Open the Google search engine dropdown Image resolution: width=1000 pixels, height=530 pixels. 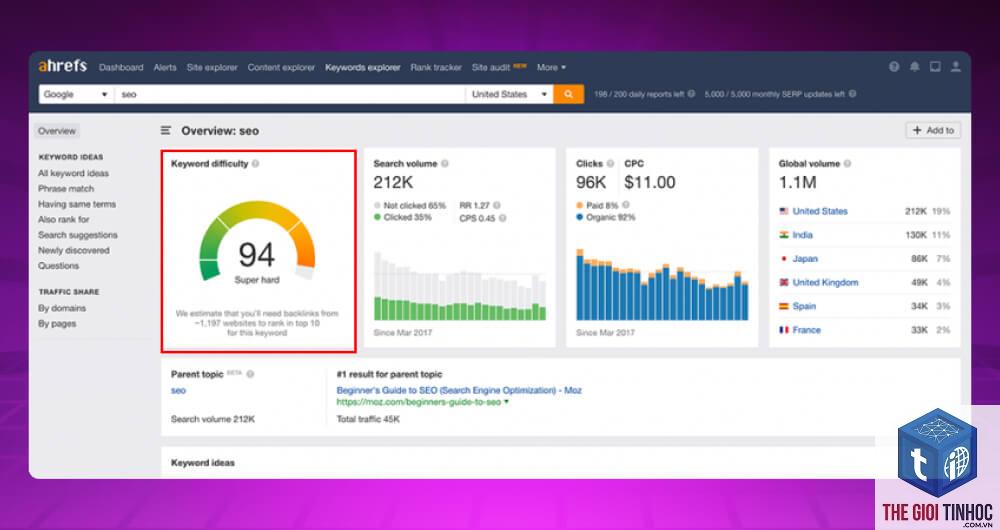(x=77, y=94)
